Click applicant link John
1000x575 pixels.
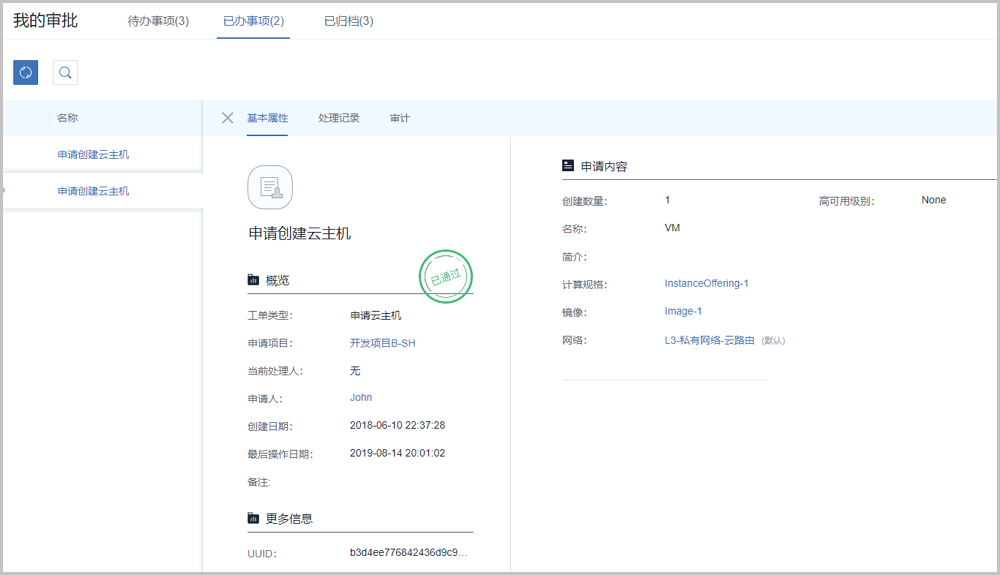coord(361,397)
